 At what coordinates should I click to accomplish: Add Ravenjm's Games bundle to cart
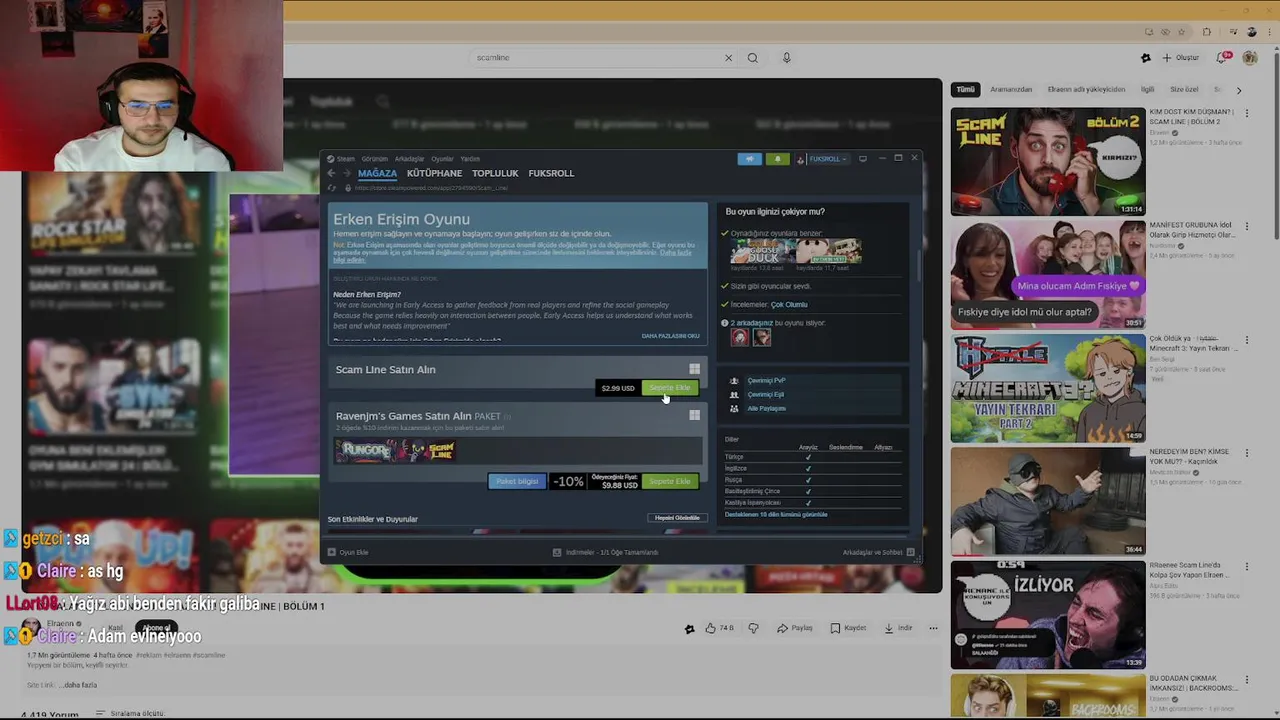pos(670,481)
